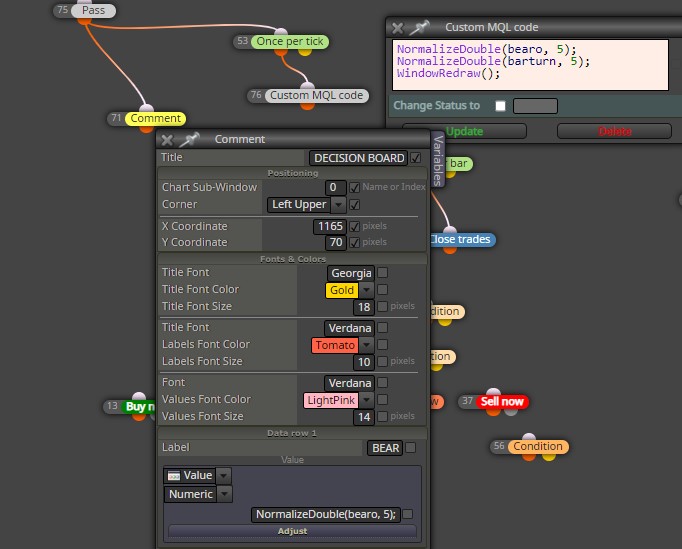
Task: Select the Once per tick node
Action: [x=290, y=41]
